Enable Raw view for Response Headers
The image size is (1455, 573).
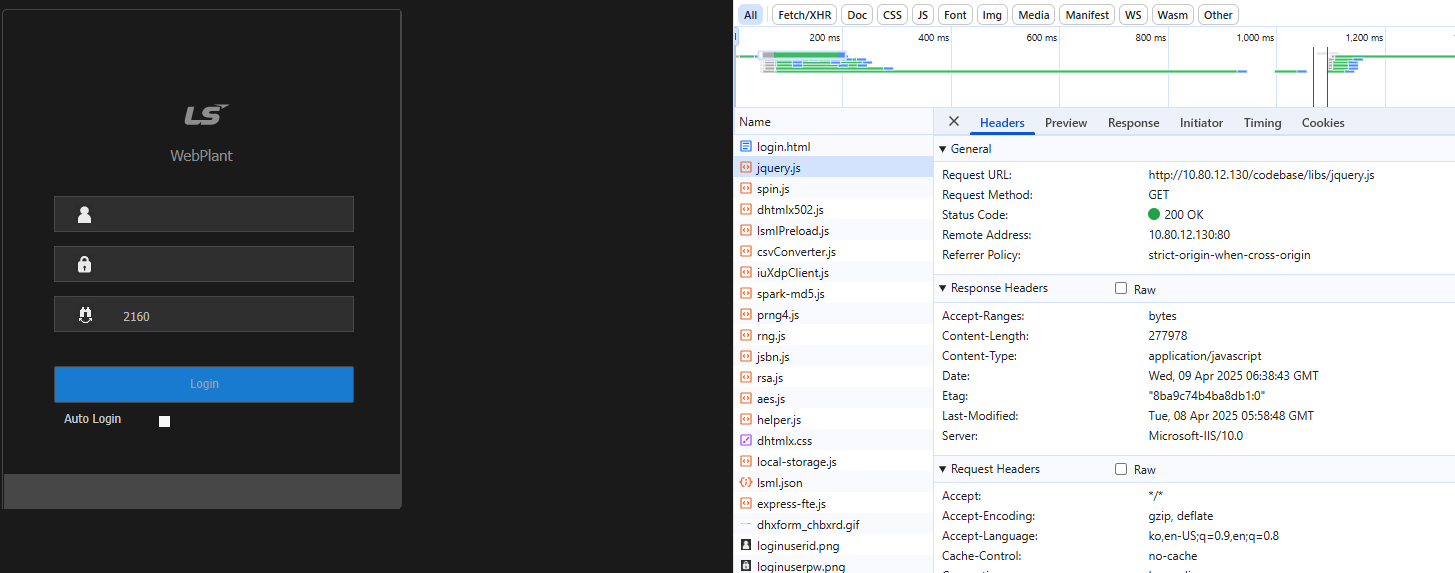click(x=1121, y=289)
